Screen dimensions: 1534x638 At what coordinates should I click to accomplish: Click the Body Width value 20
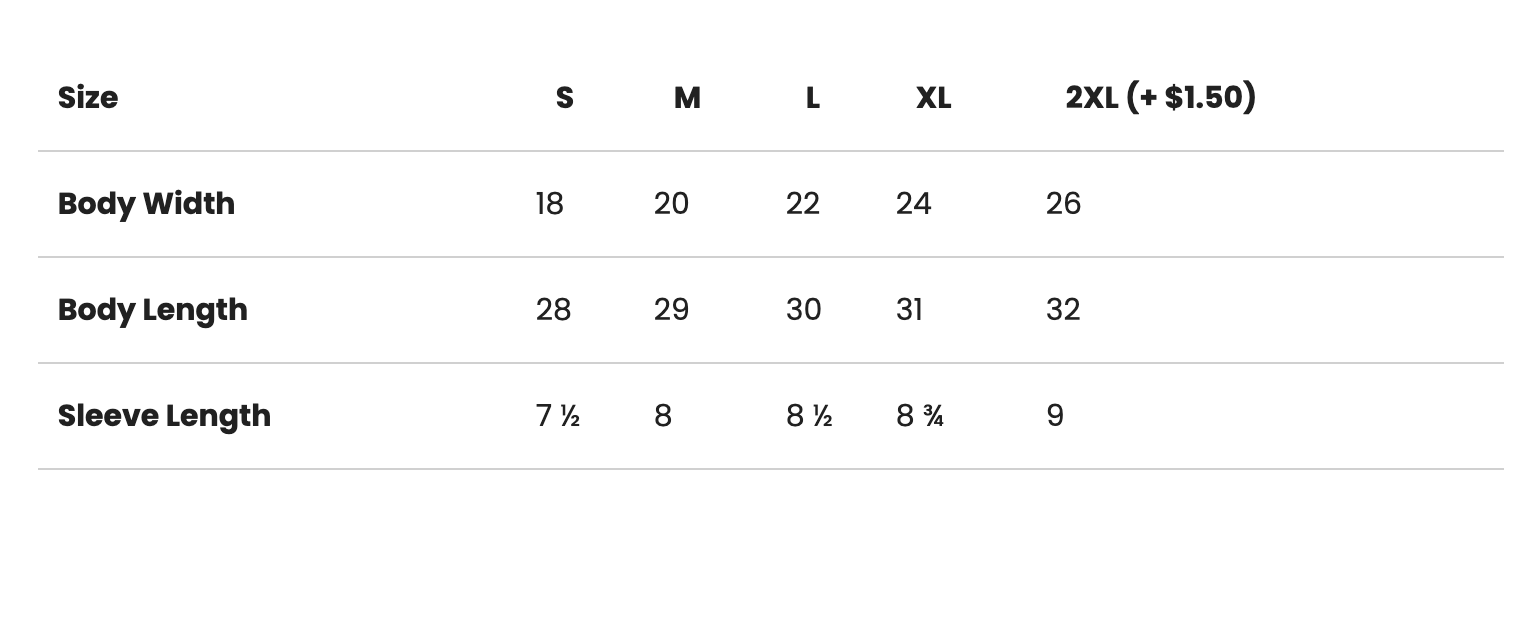(x=671, y=204)
